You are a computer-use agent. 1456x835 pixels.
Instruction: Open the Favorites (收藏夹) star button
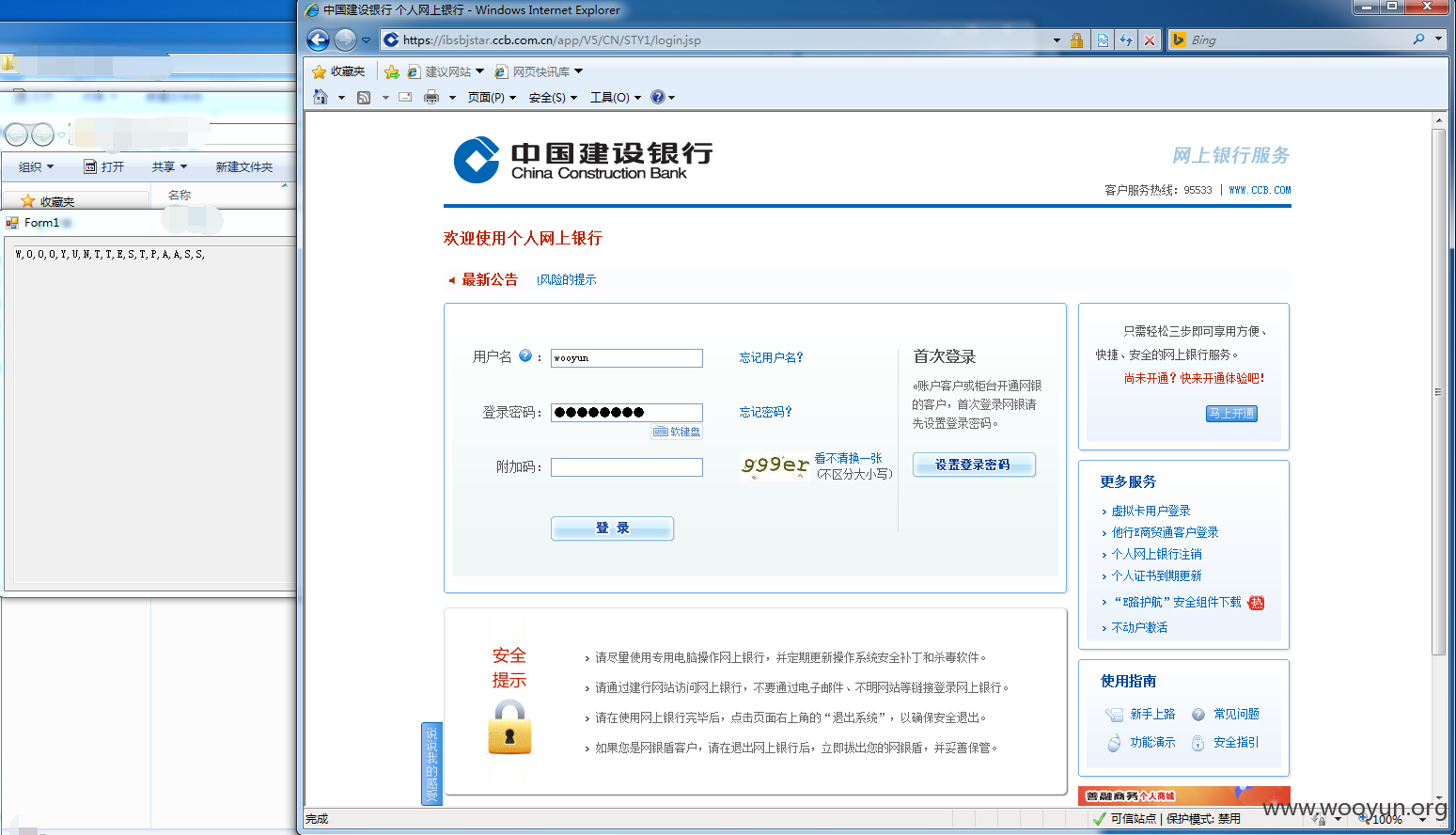338,71
